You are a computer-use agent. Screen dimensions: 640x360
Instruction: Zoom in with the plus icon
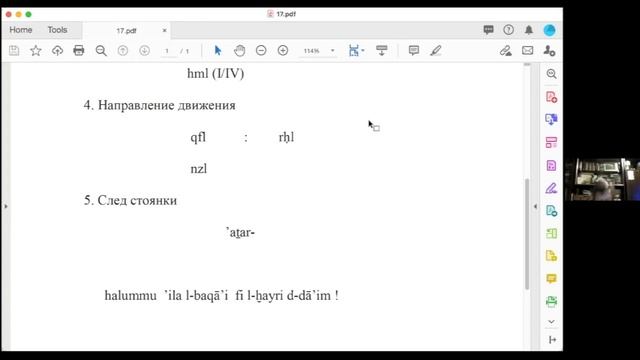[x=283, y=51]
